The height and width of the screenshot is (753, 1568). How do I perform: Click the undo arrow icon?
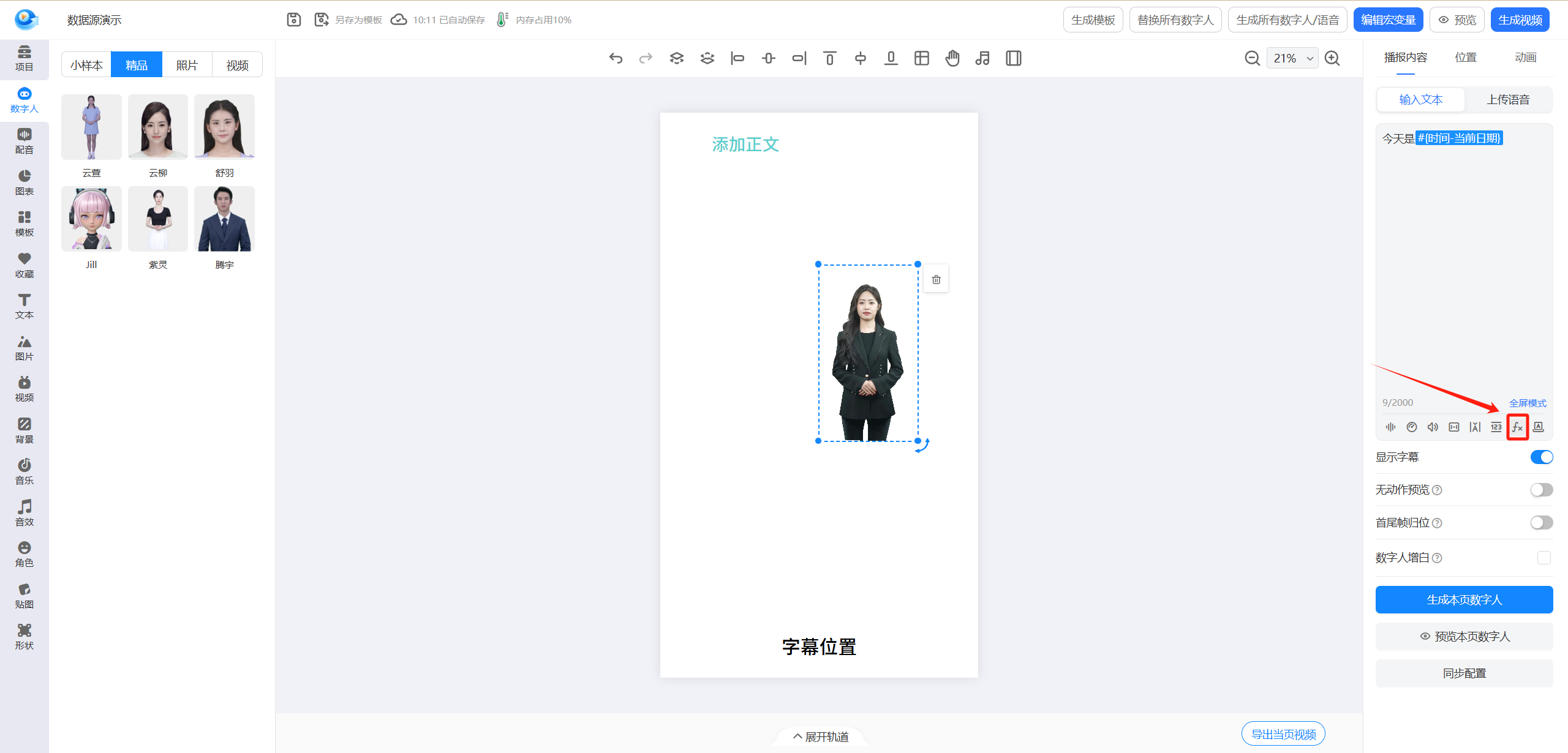[616, 58]
